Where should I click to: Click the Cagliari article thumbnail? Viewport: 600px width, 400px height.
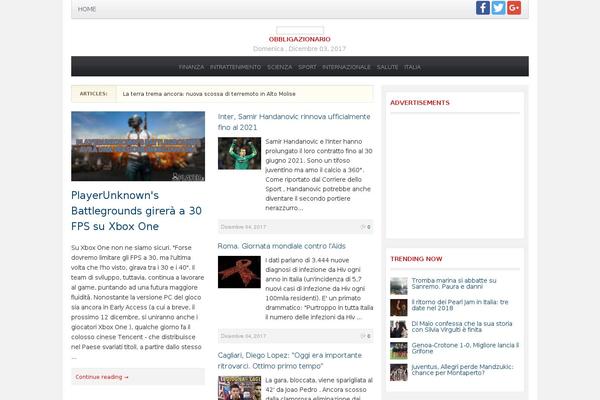click(x=239, y=388)
